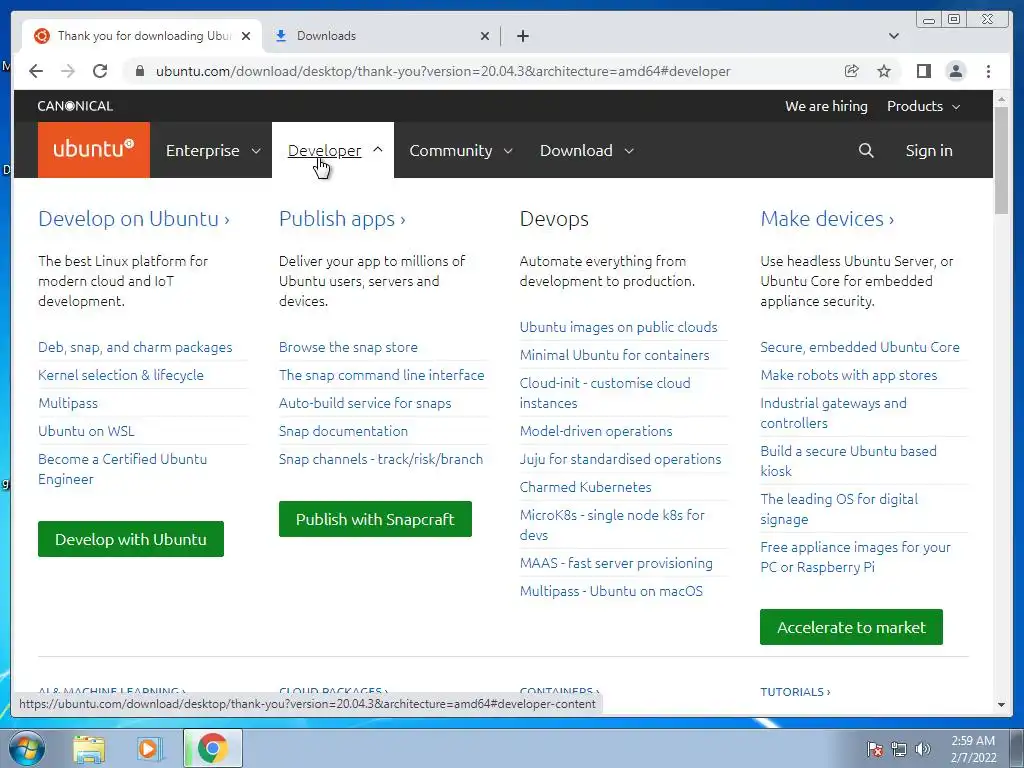Open Become a Certified Ubuntu Engineer
The image size is (1024, 768).
(x=122, y=469)
